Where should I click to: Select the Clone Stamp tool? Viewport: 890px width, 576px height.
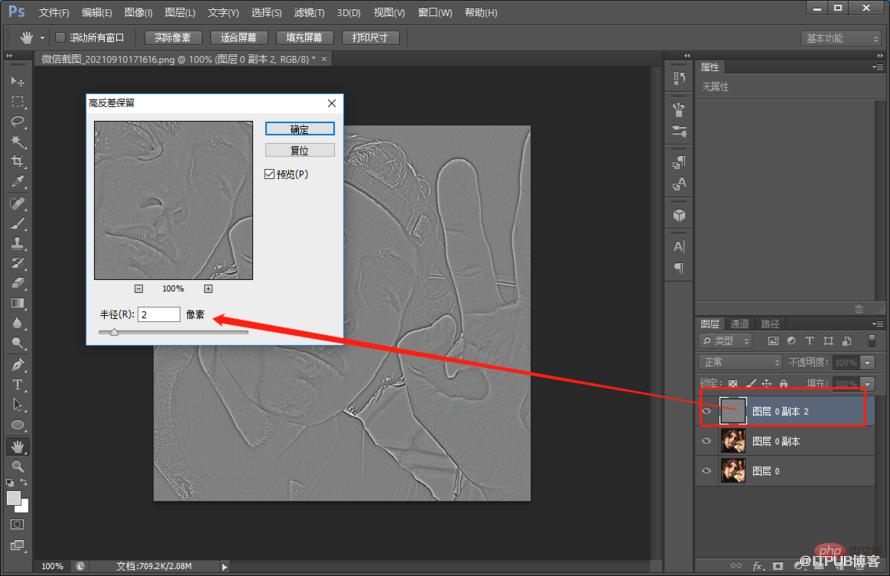18,243
